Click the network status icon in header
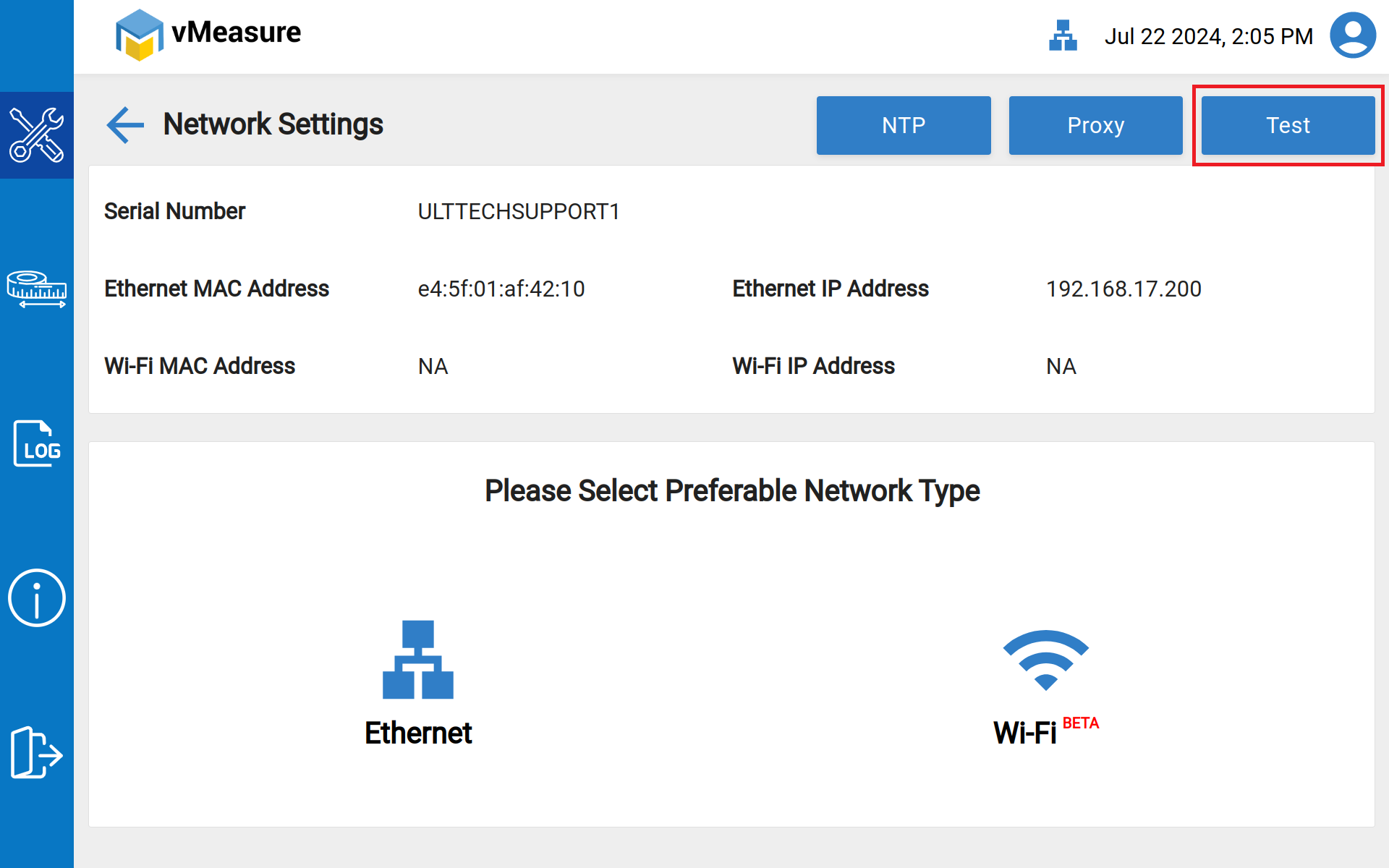Viewport: 1389px width, 868px height. (1063, 35)
